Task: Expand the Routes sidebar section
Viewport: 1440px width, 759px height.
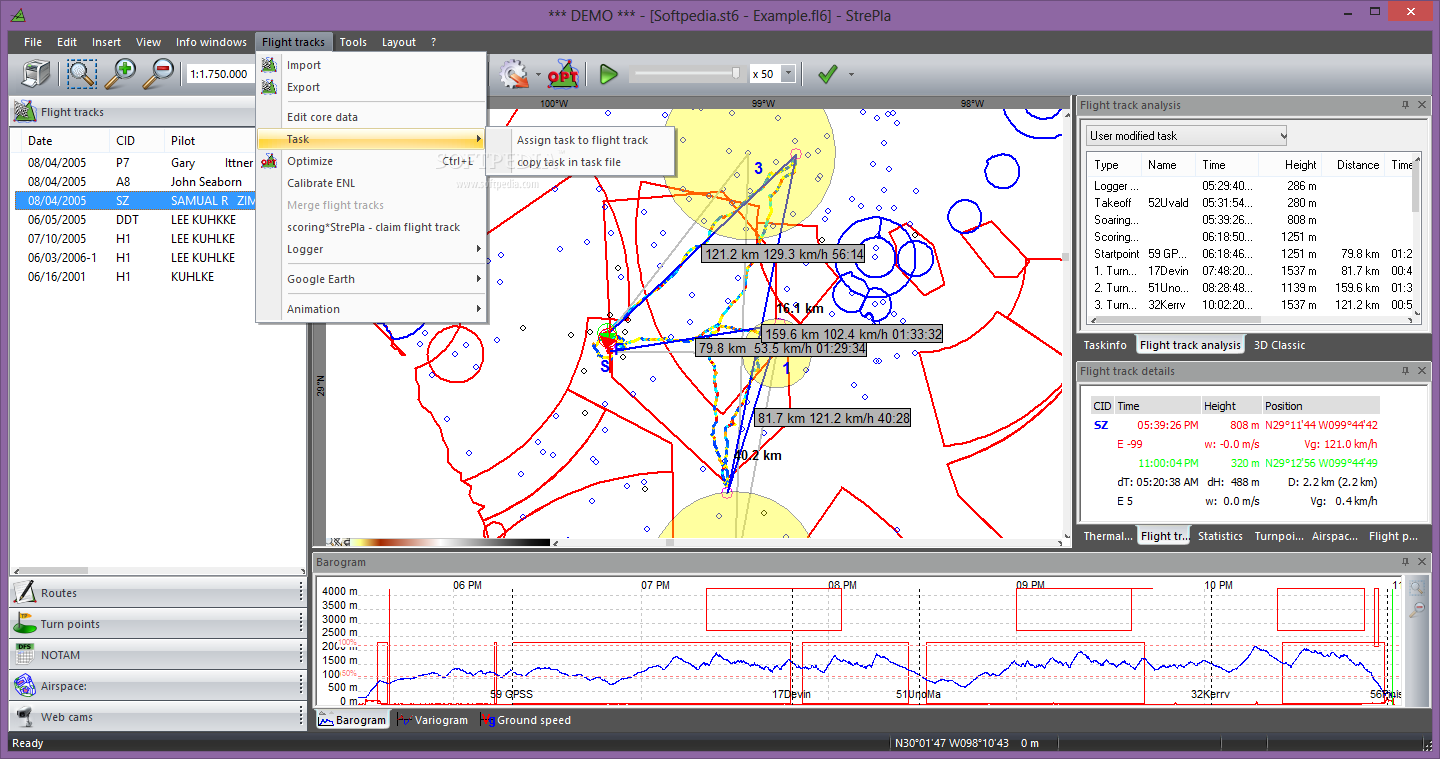Action: click(x=157, y=593)
